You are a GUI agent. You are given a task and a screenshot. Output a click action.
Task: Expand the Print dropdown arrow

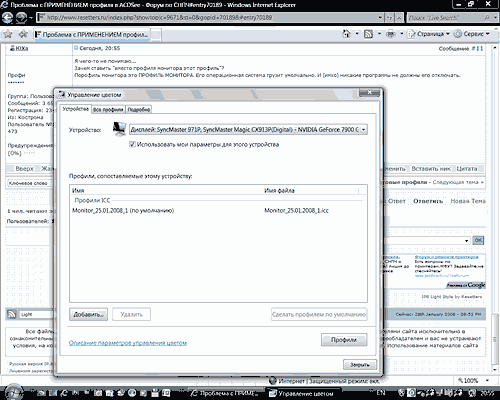click(x=402, y=34)
